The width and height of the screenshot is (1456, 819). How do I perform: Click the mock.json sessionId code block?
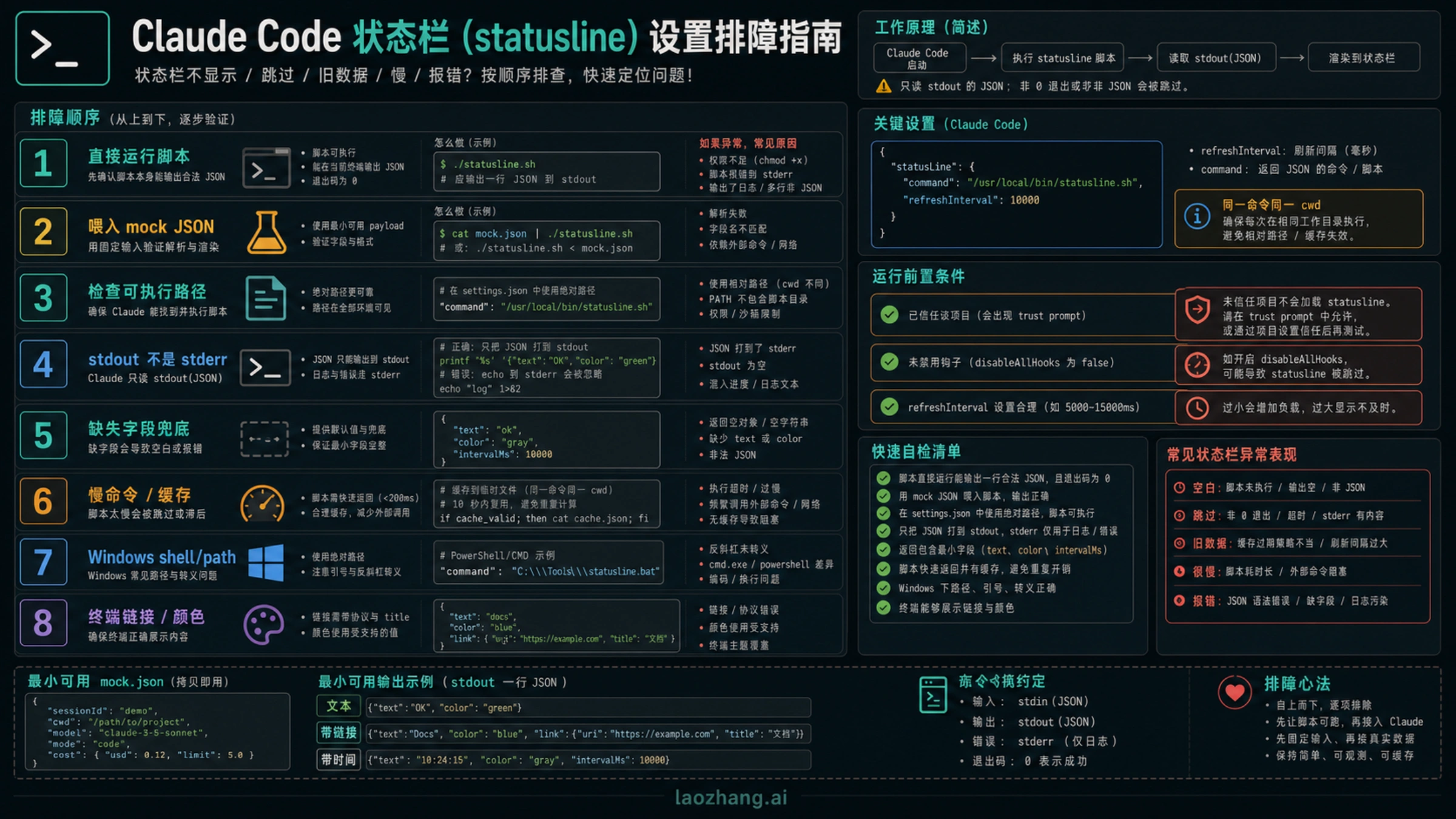(157, 732)
